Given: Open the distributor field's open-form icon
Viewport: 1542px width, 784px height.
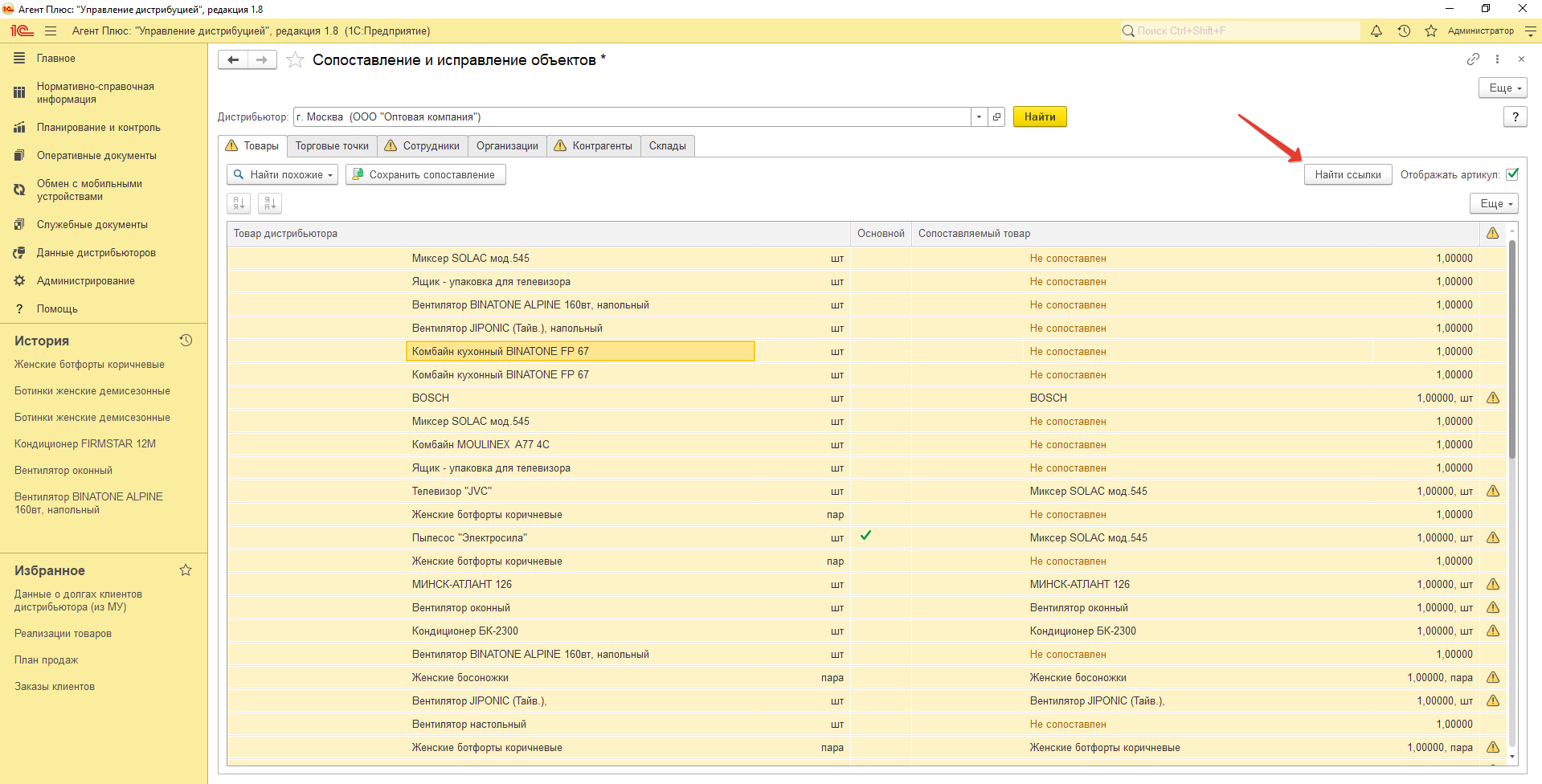Looking at the screenshot, I should (996, 116).
